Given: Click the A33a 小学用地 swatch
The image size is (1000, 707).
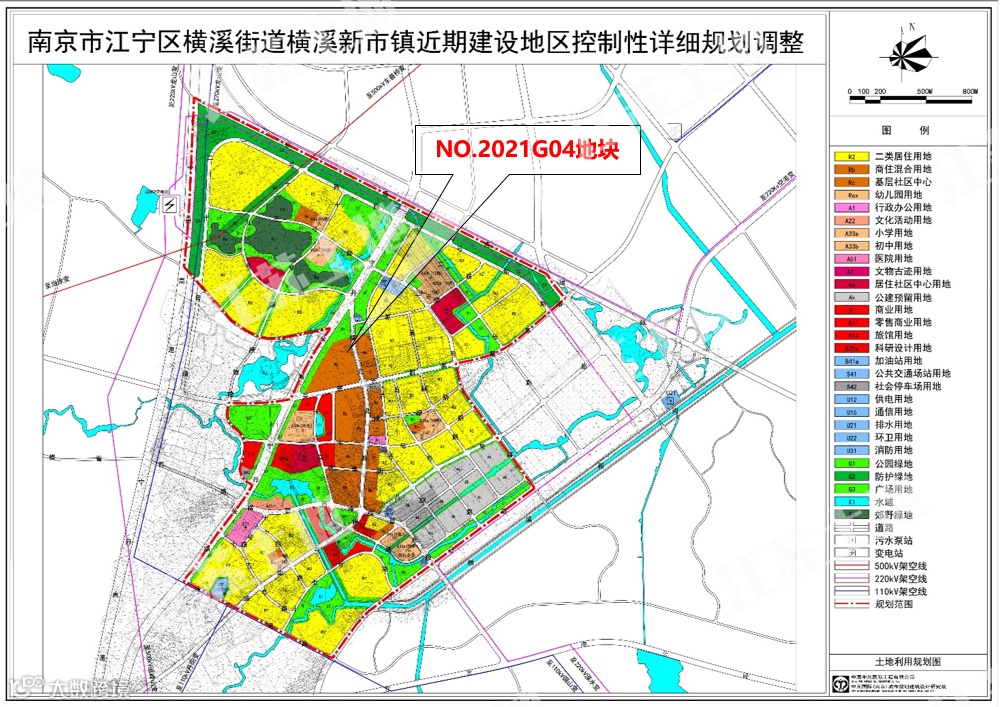Looking at the screenshot, I should pos(851,233).
